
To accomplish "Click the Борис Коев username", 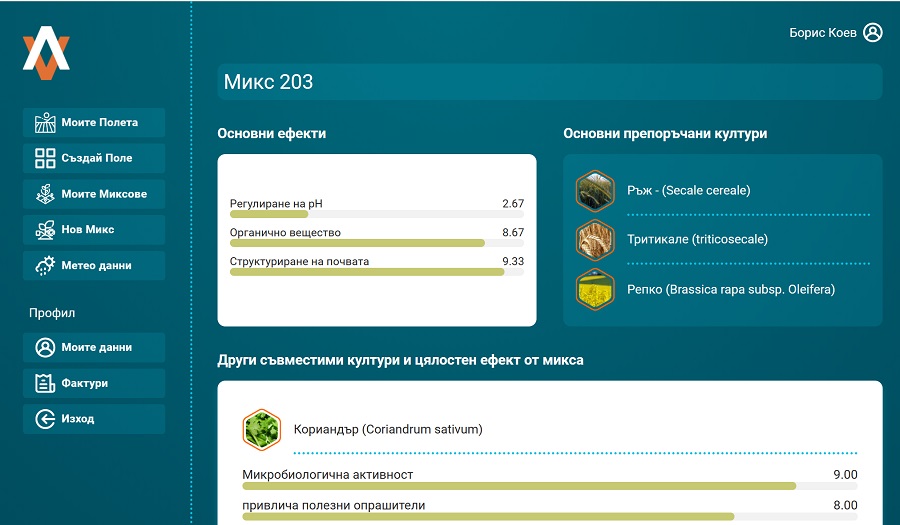I will pos(822,33).
